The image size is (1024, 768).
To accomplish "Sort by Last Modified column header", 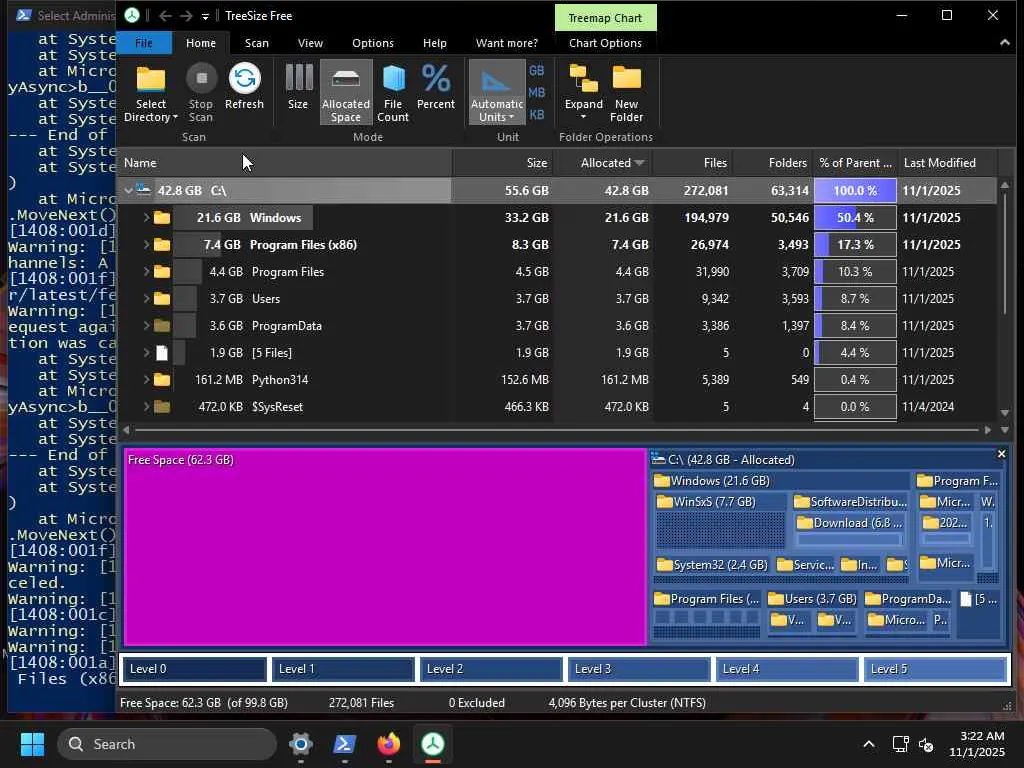I will point(947,163).
